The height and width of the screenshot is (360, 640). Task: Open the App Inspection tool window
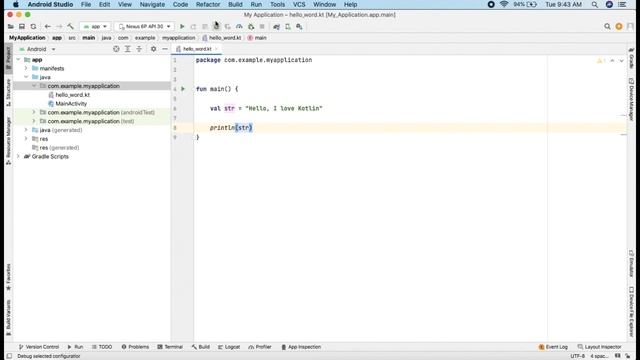click(301, 347)
